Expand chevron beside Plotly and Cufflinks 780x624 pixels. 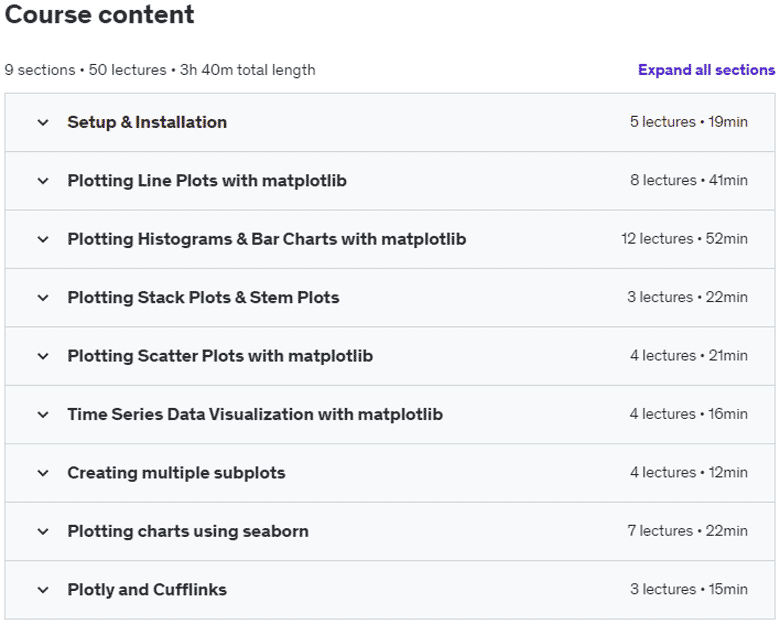[43, 590]
